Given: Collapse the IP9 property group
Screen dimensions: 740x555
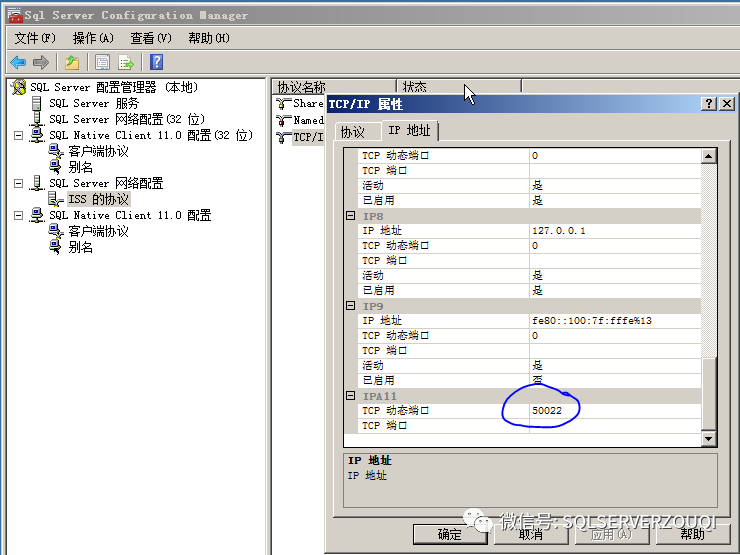Looking at the screenshot, I should [350, 305].
